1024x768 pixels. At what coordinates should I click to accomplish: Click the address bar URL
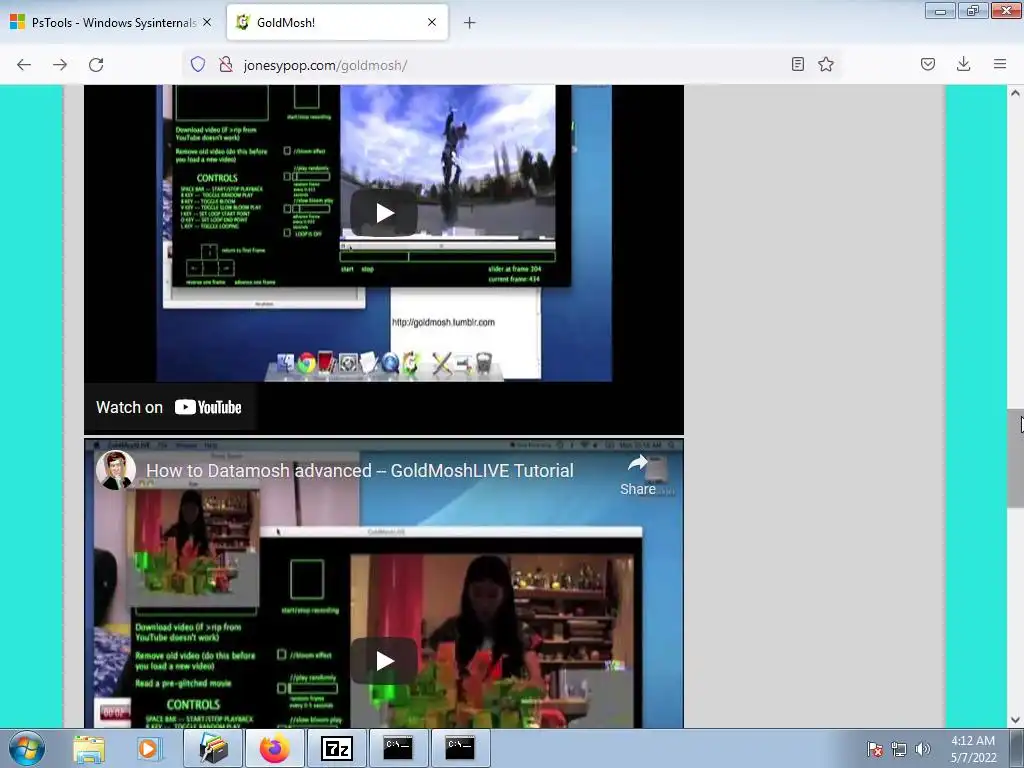coord(325,65)
